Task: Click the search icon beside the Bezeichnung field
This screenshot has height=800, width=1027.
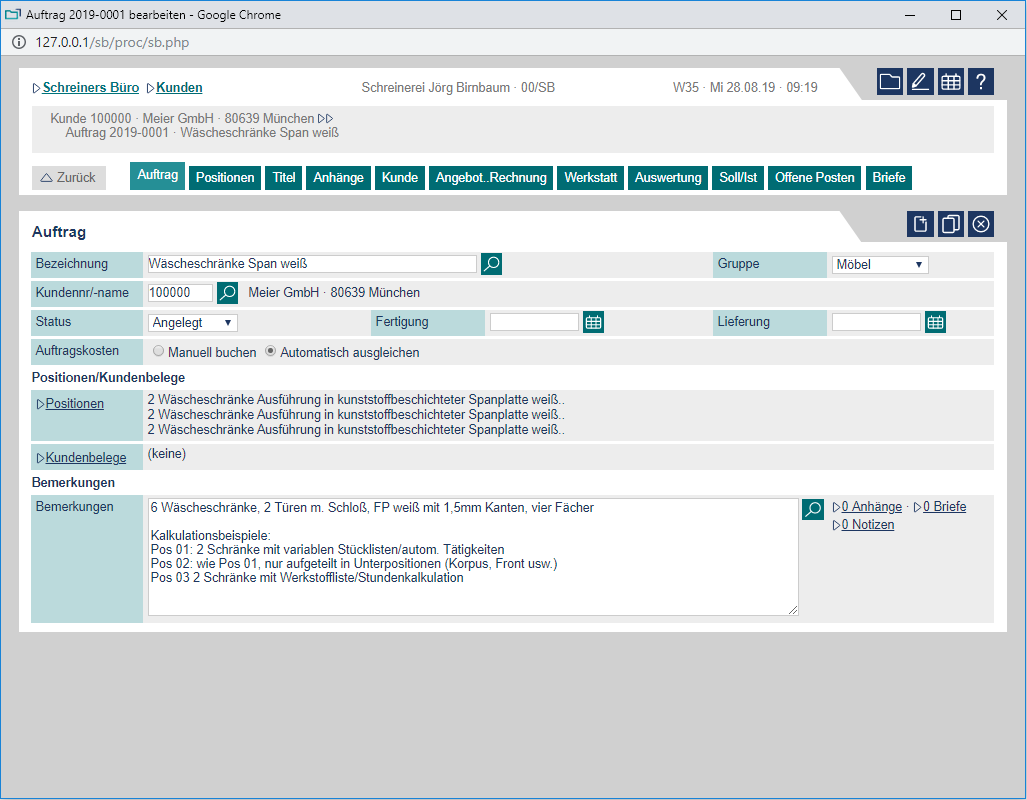Action: point(491,264)
